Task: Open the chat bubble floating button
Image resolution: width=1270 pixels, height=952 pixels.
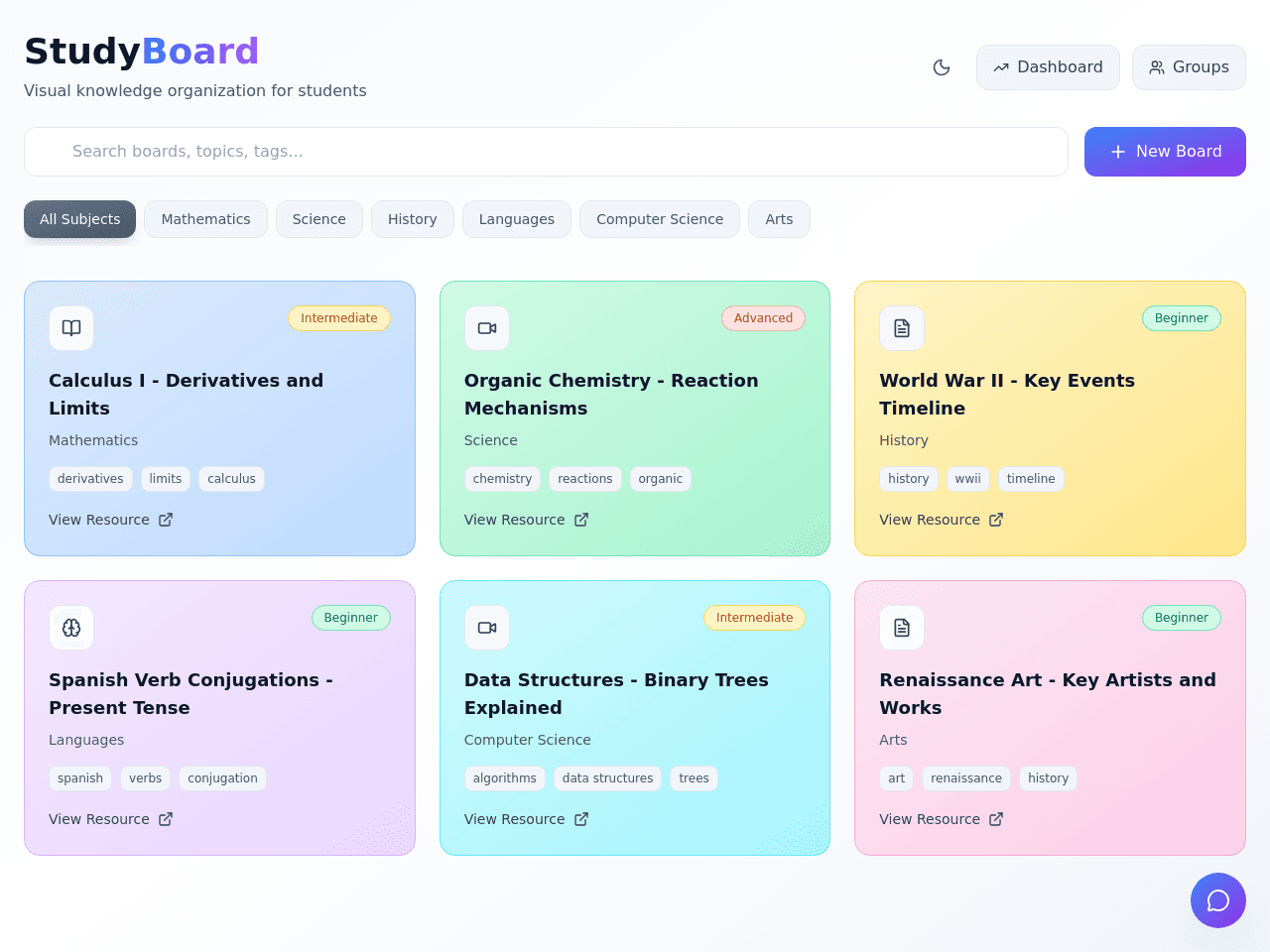Action: pos(1218,900)
